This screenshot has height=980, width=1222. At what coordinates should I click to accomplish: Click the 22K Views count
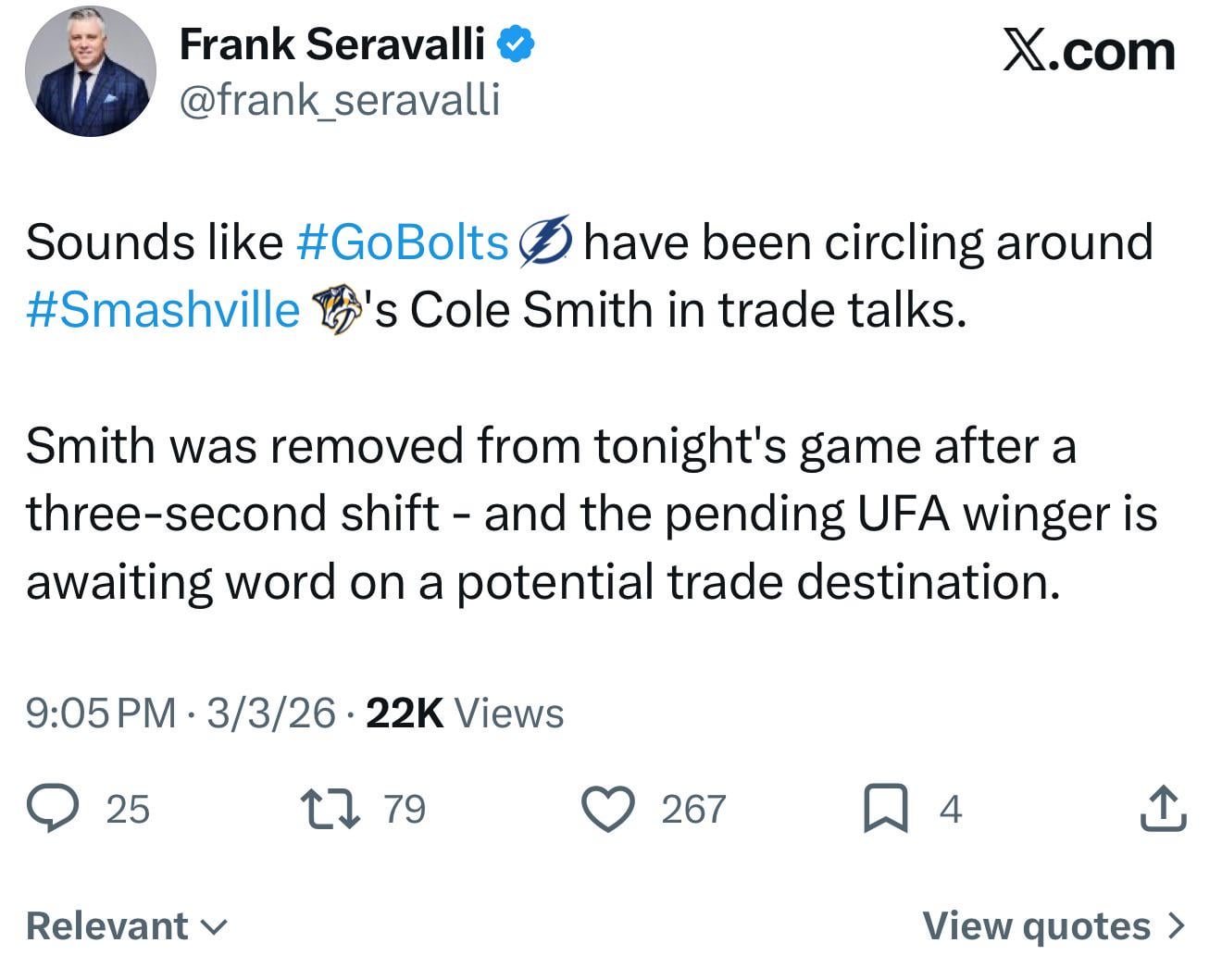(465, 713)
